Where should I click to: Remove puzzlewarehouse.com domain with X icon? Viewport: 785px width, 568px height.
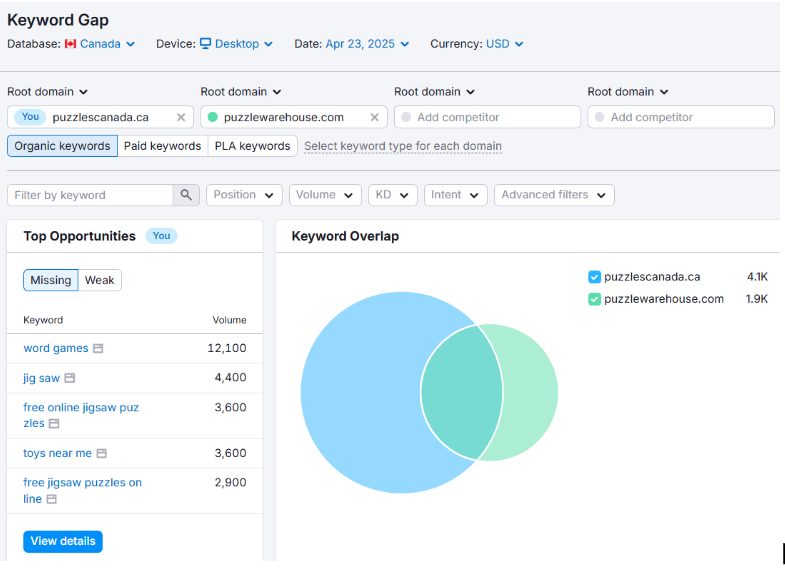[374, 117]
